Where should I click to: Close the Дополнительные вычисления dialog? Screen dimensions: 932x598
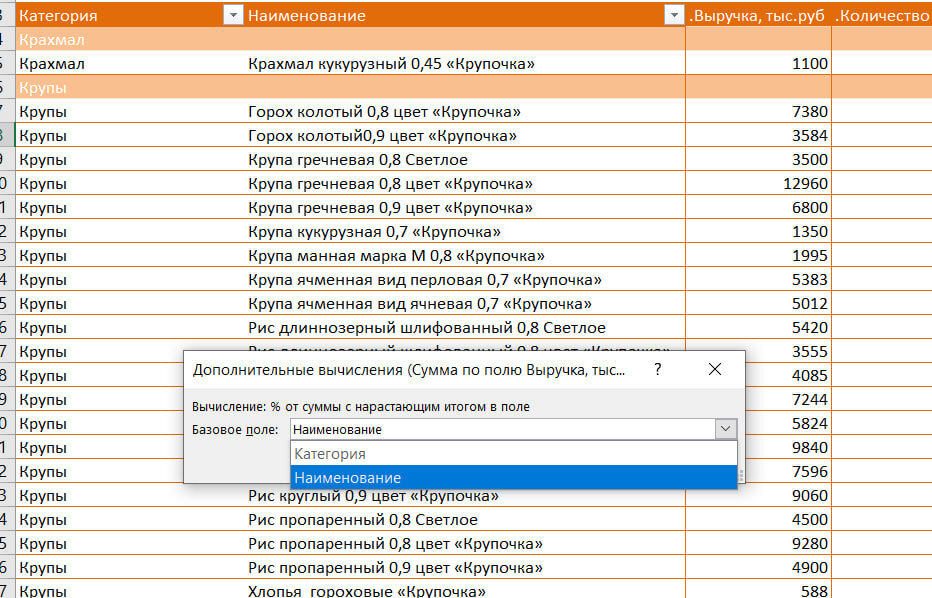714,369
